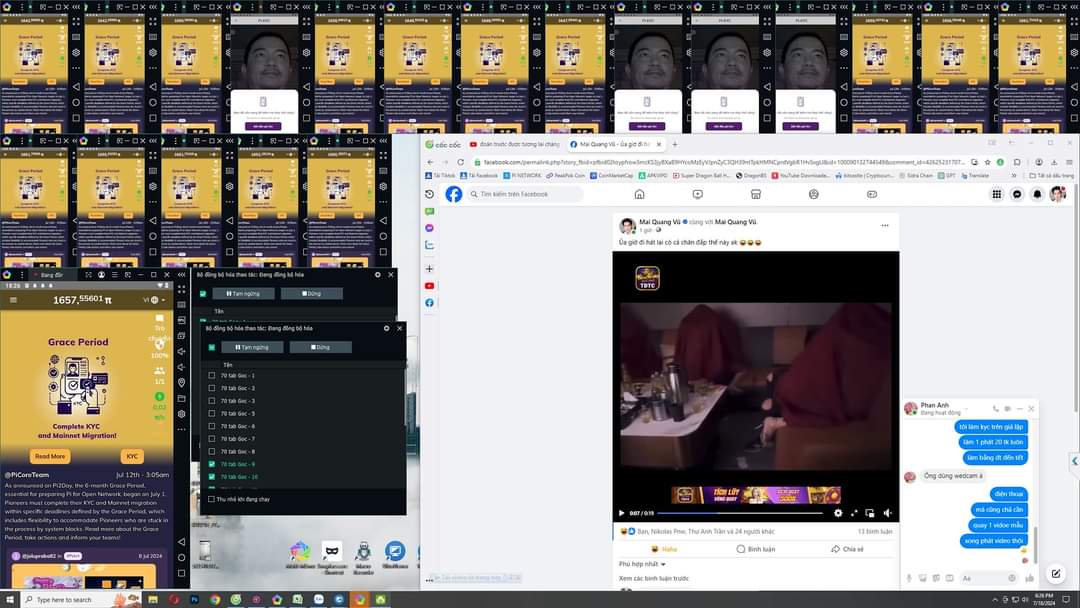Open location tool in emulator sidebar
The height and width of the screenshot is (608, 1080).
point(181,382)
